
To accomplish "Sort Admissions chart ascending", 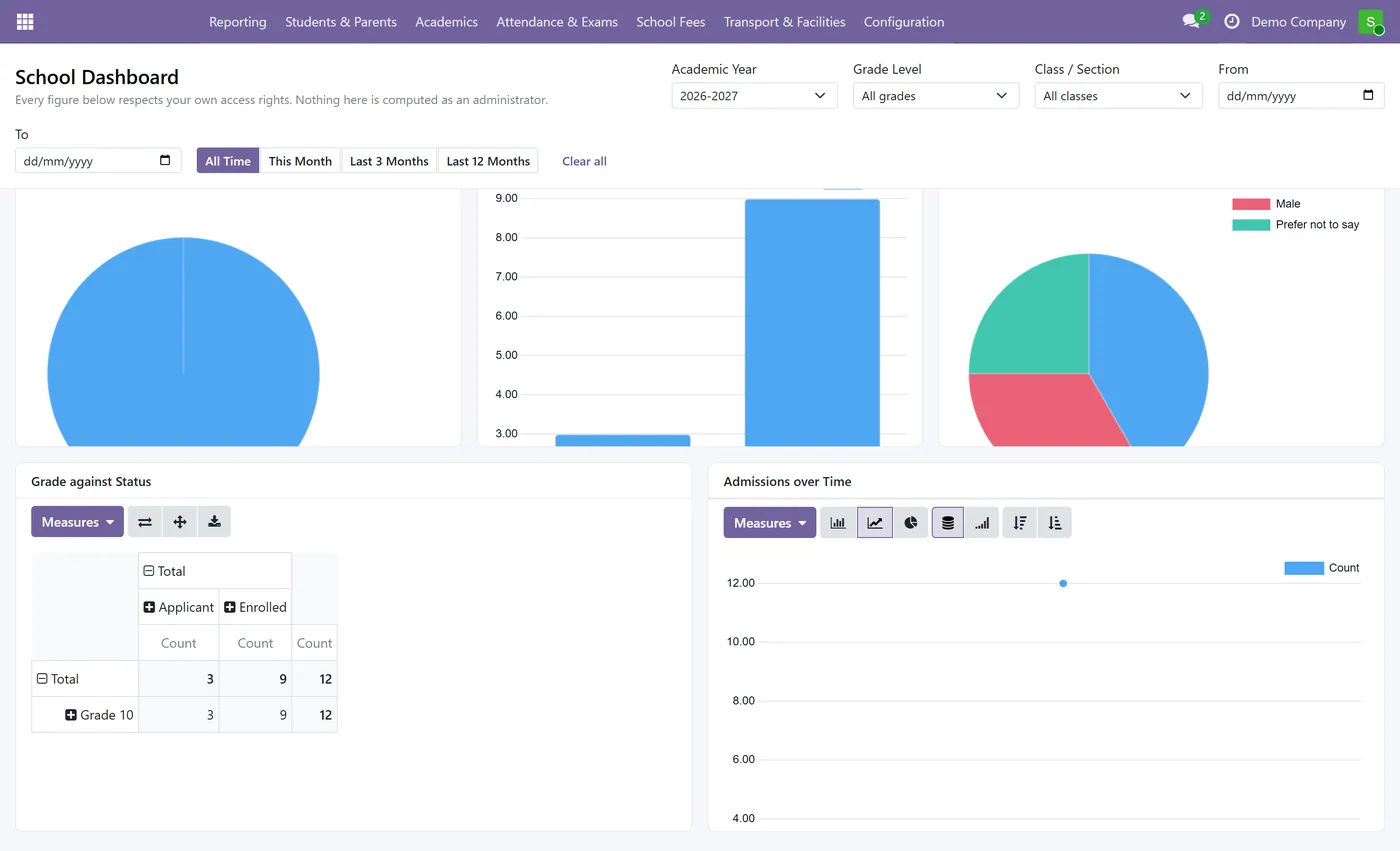I will pos(1055,523).
